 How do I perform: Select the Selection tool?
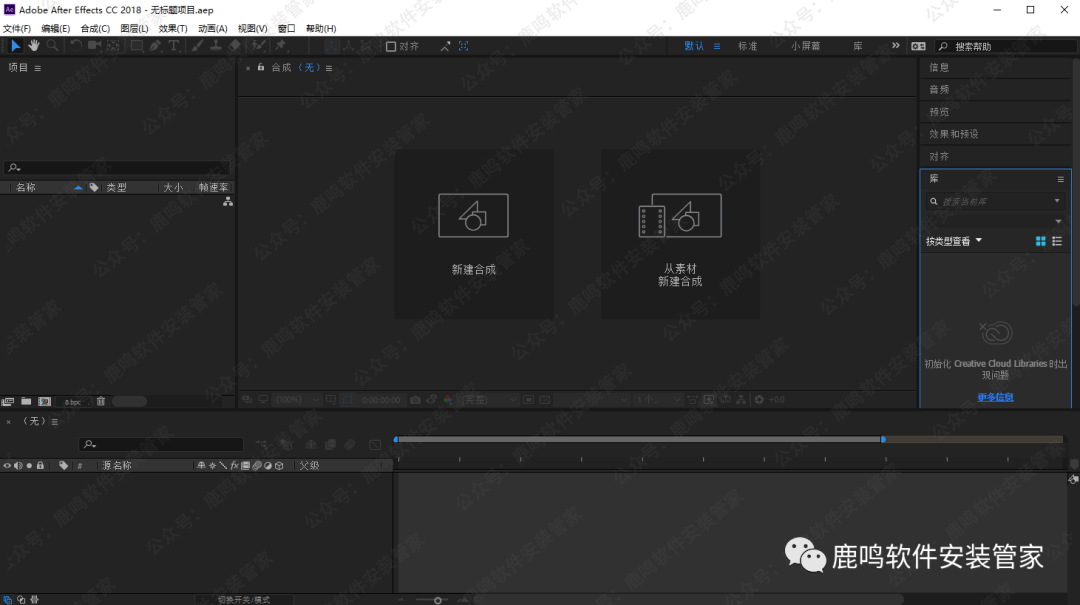coord(16,46)
